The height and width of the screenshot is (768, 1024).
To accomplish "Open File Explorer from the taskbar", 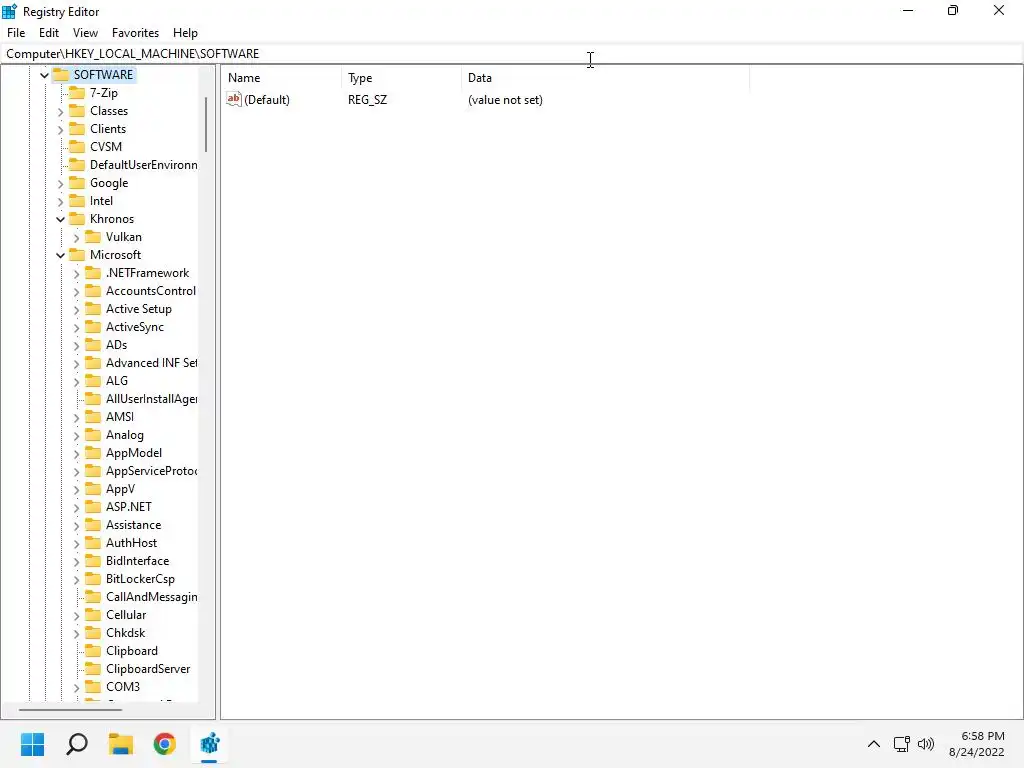I will pos(121,744).
